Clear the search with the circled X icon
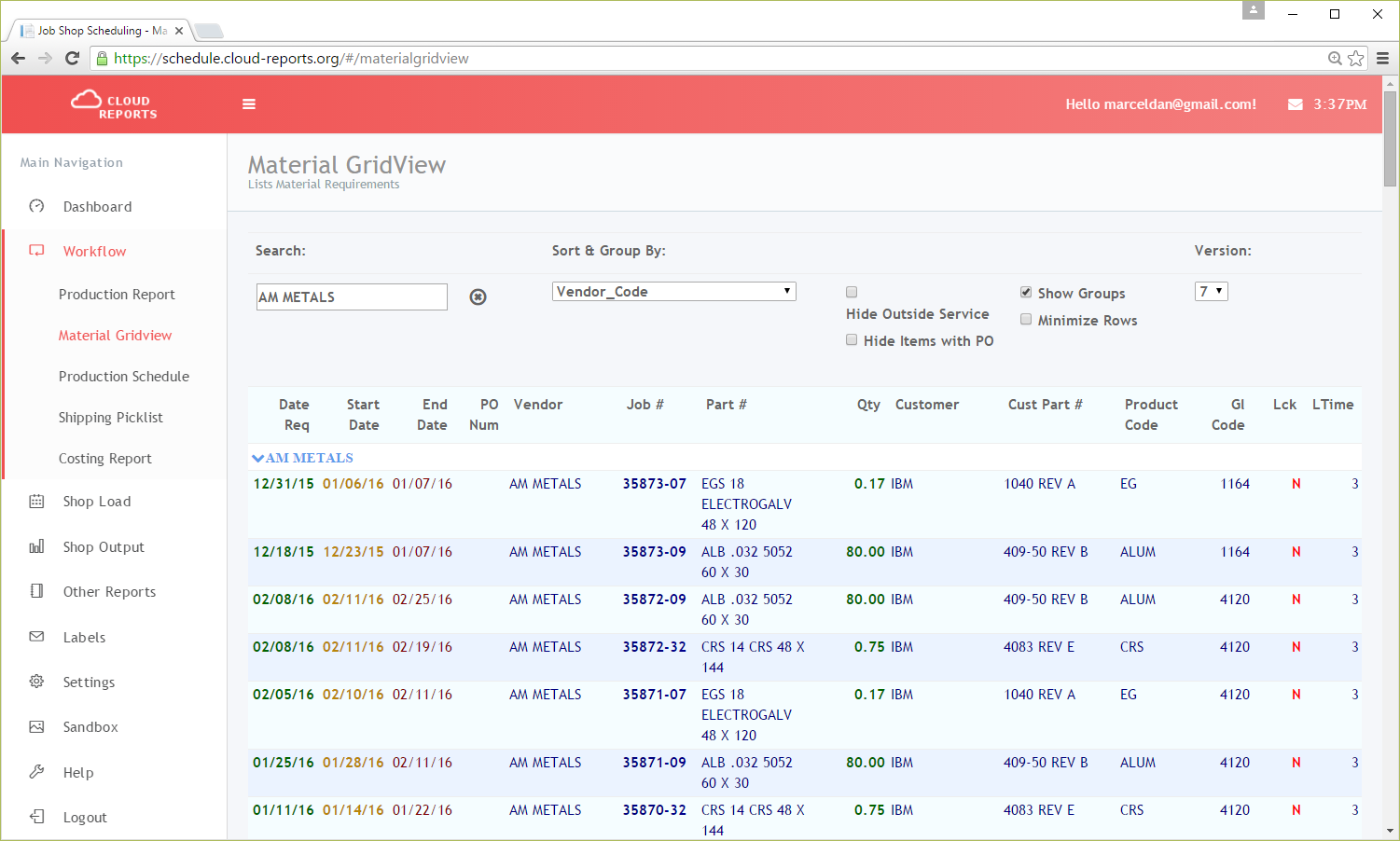Screen dimensions: 1400x841 (x=478, y=296)
